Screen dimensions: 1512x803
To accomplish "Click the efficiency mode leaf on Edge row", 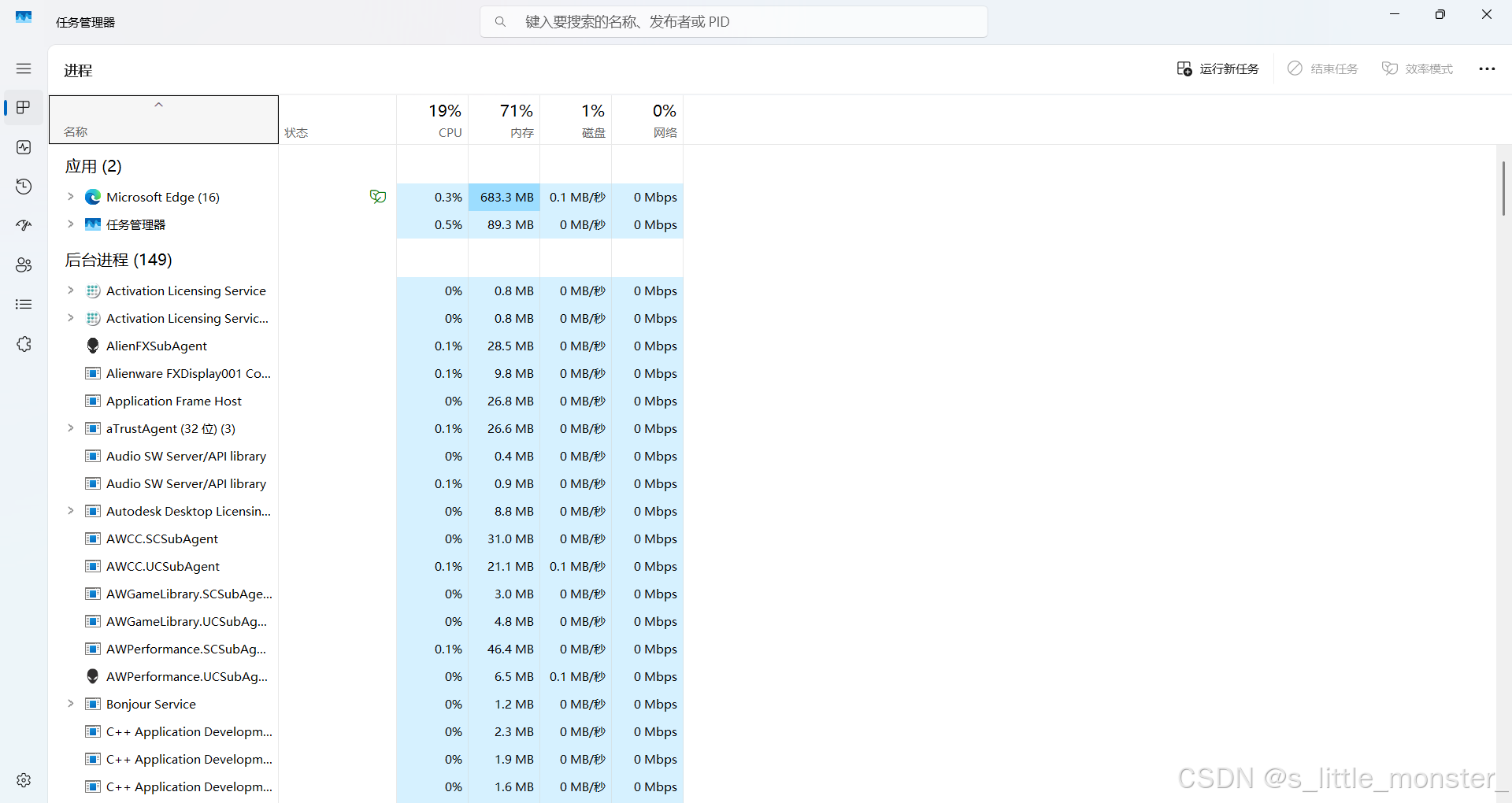I will (378, 197).
